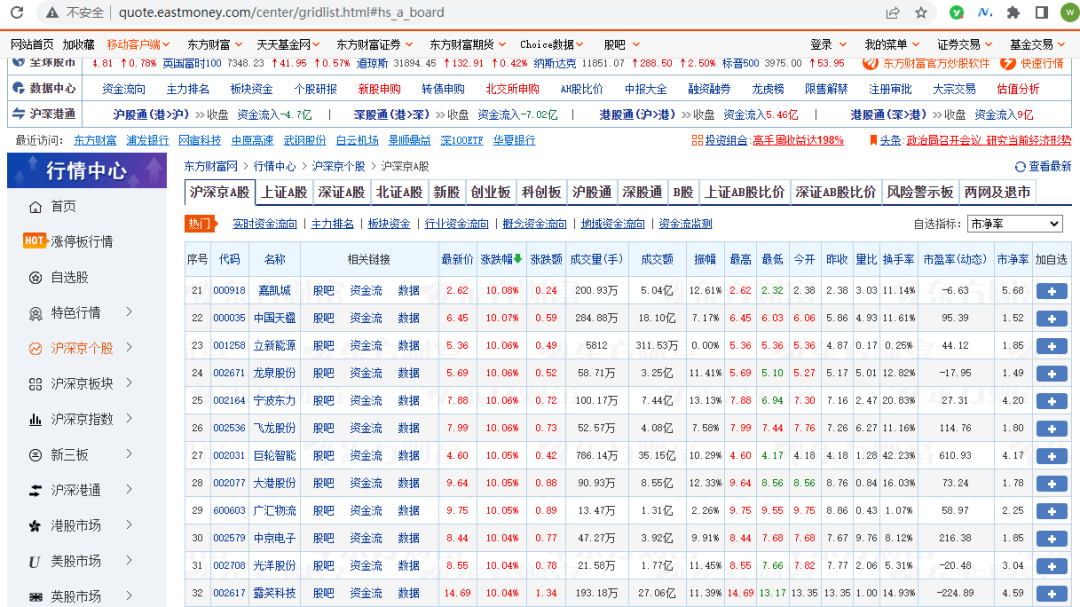
Task: Open 自选股 sidebar icon
Action: point(36,278)
